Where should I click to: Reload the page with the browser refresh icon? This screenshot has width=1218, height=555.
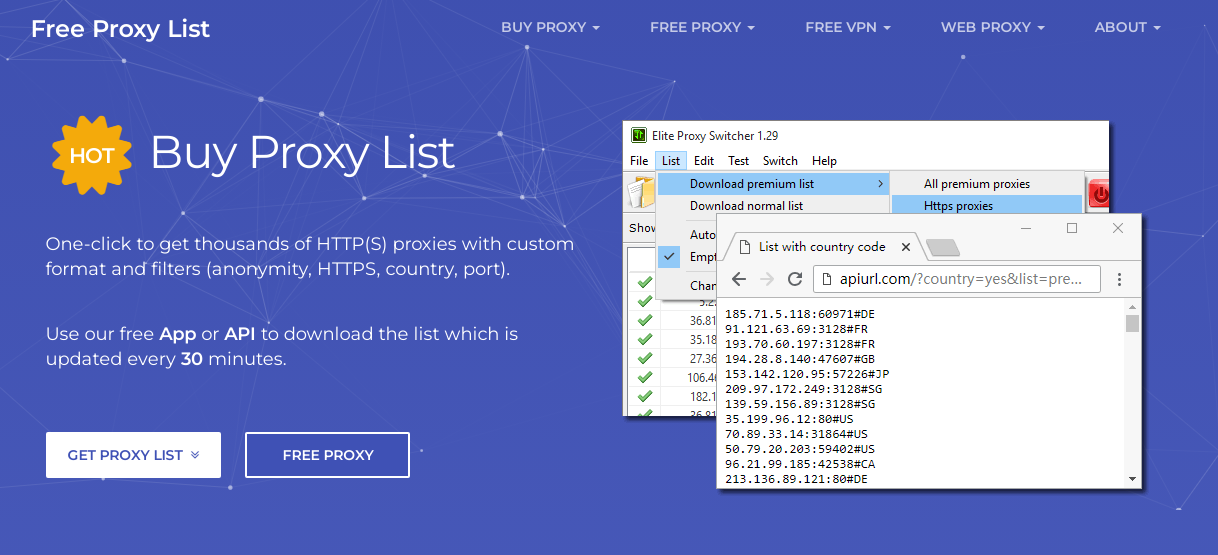(796, 279)
